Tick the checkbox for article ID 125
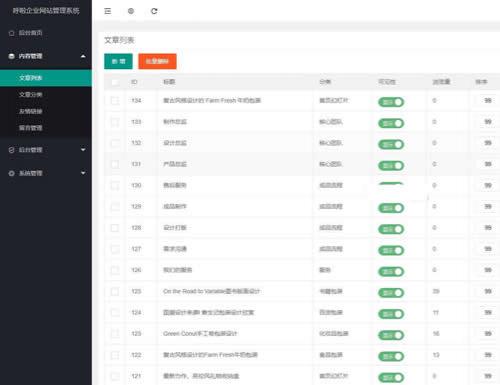Image resolution: width=500 pixels, height=385 pixels. pyautogui.click(x=115, y=292)
